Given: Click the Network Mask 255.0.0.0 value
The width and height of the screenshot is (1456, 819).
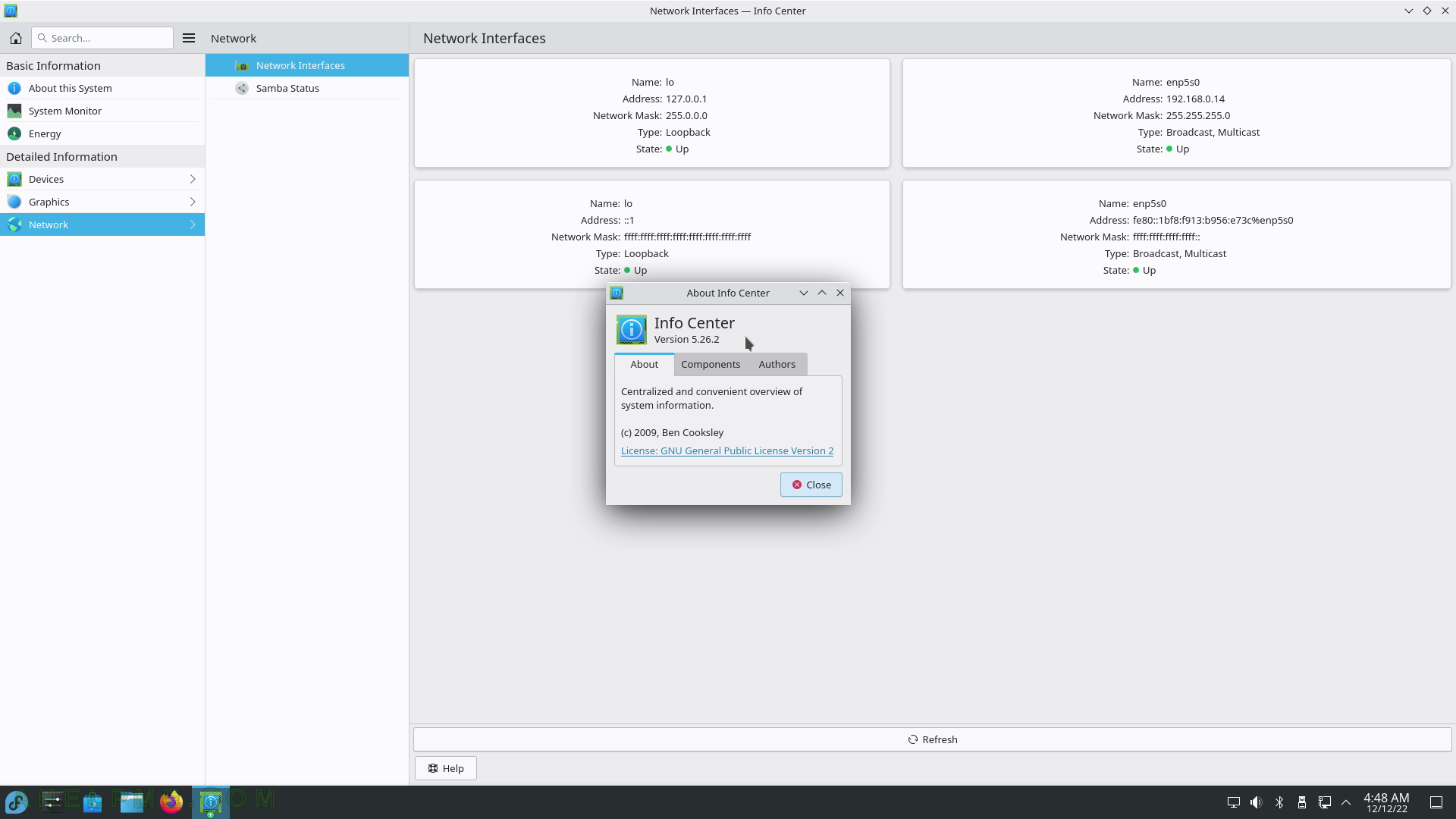Looking at the screenshot, I should 686,115.
